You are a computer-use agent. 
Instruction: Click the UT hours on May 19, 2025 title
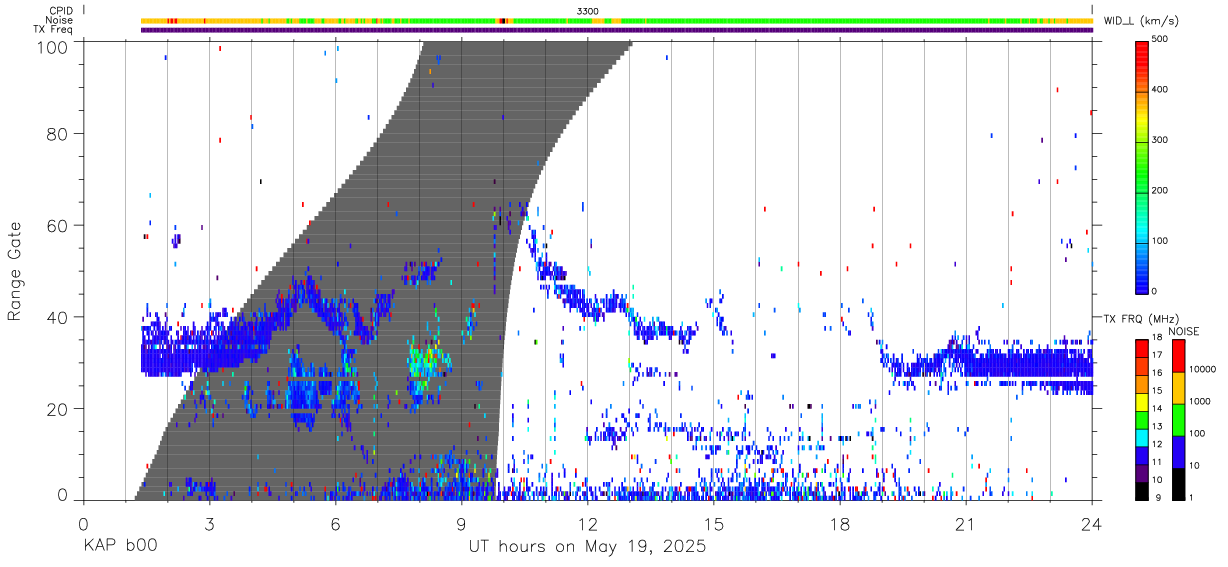pyautogui.click(x=588, y=547)
